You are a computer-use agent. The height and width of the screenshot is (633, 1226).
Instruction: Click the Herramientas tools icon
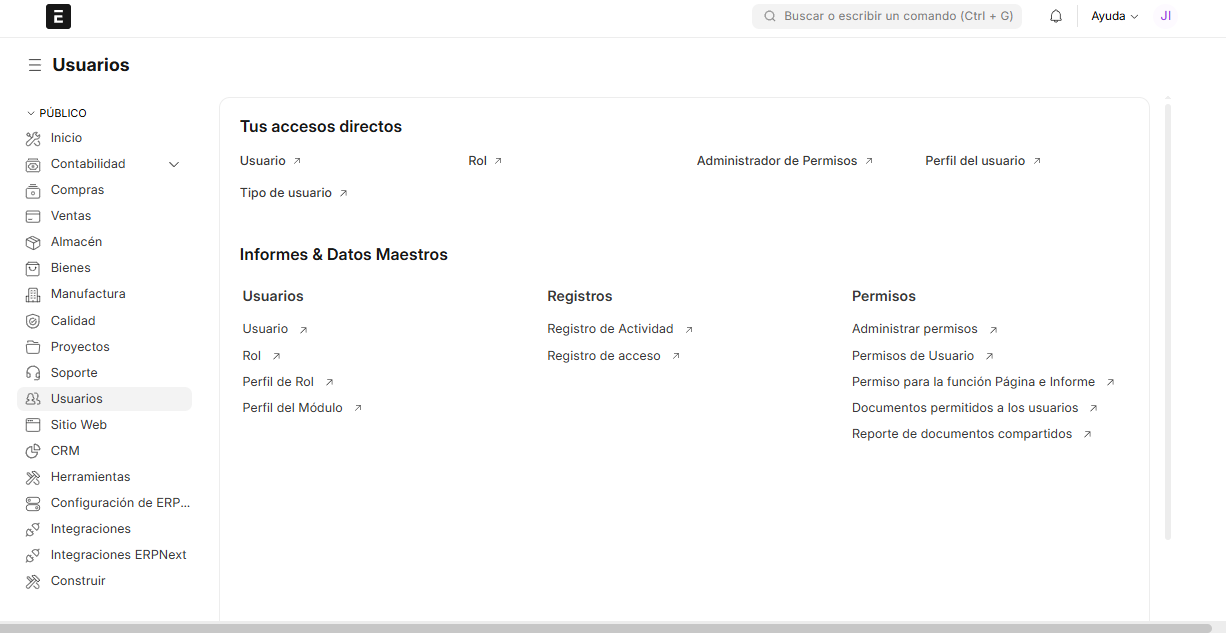[x=33, y=477]
